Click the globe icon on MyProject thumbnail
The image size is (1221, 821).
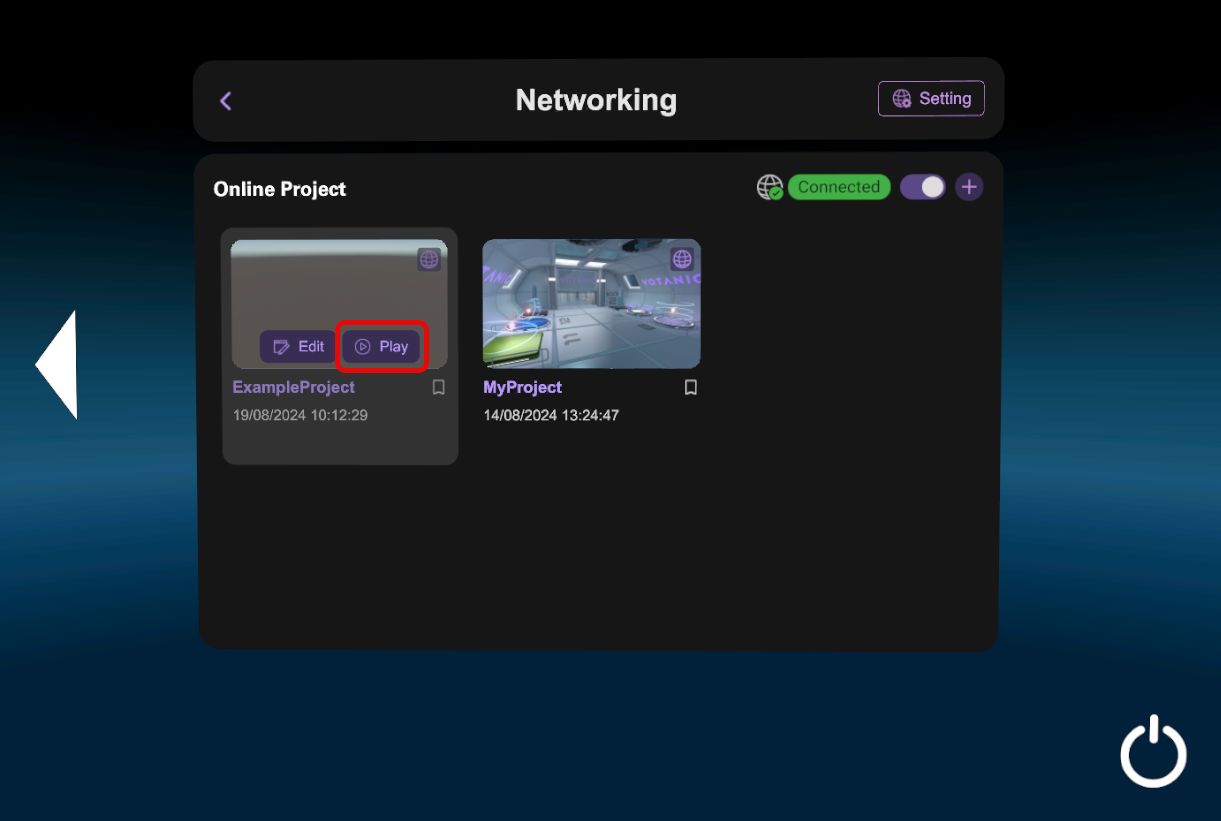tap(682, 260)
